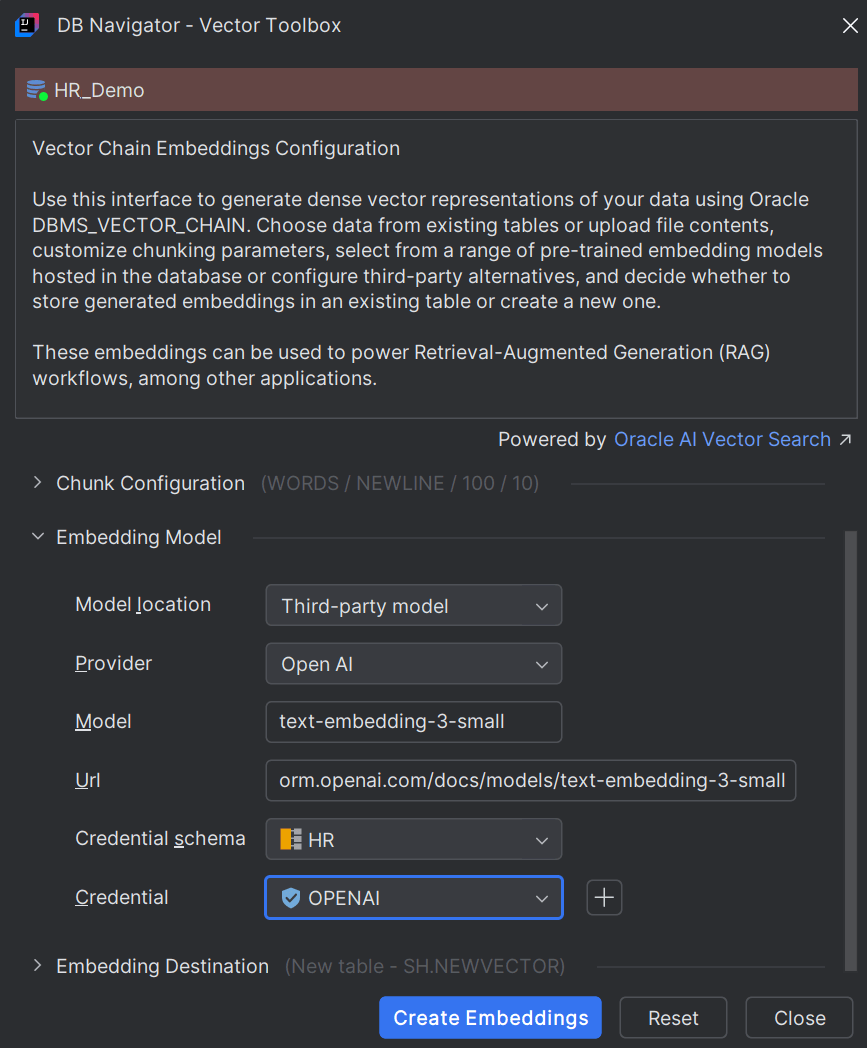Click the OPENAI credential shield icon
Screen dimensions: 867x1048
pos(291,898)
